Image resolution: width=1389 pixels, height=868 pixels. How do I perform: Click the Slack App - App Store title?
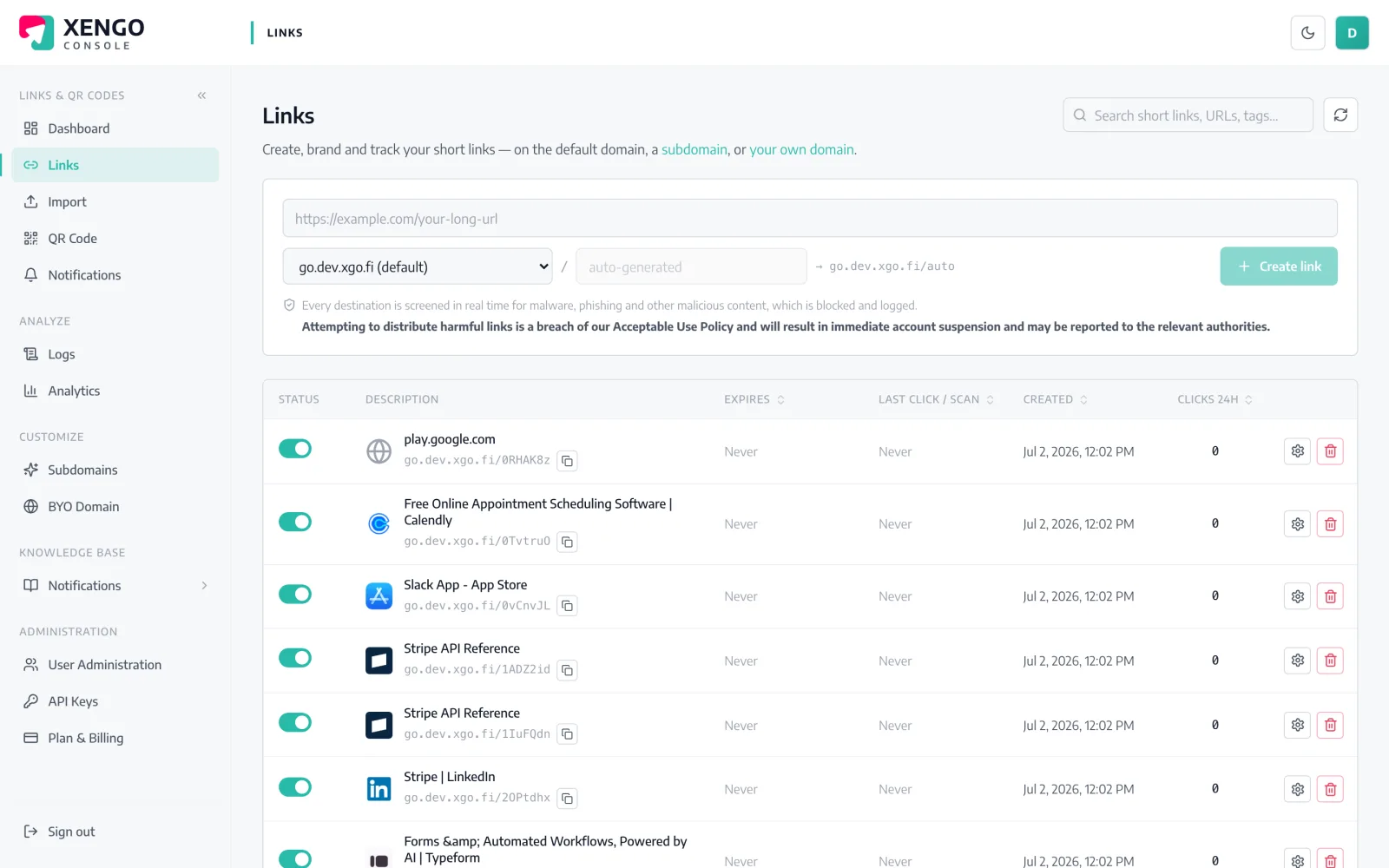(x=465, y=585)
